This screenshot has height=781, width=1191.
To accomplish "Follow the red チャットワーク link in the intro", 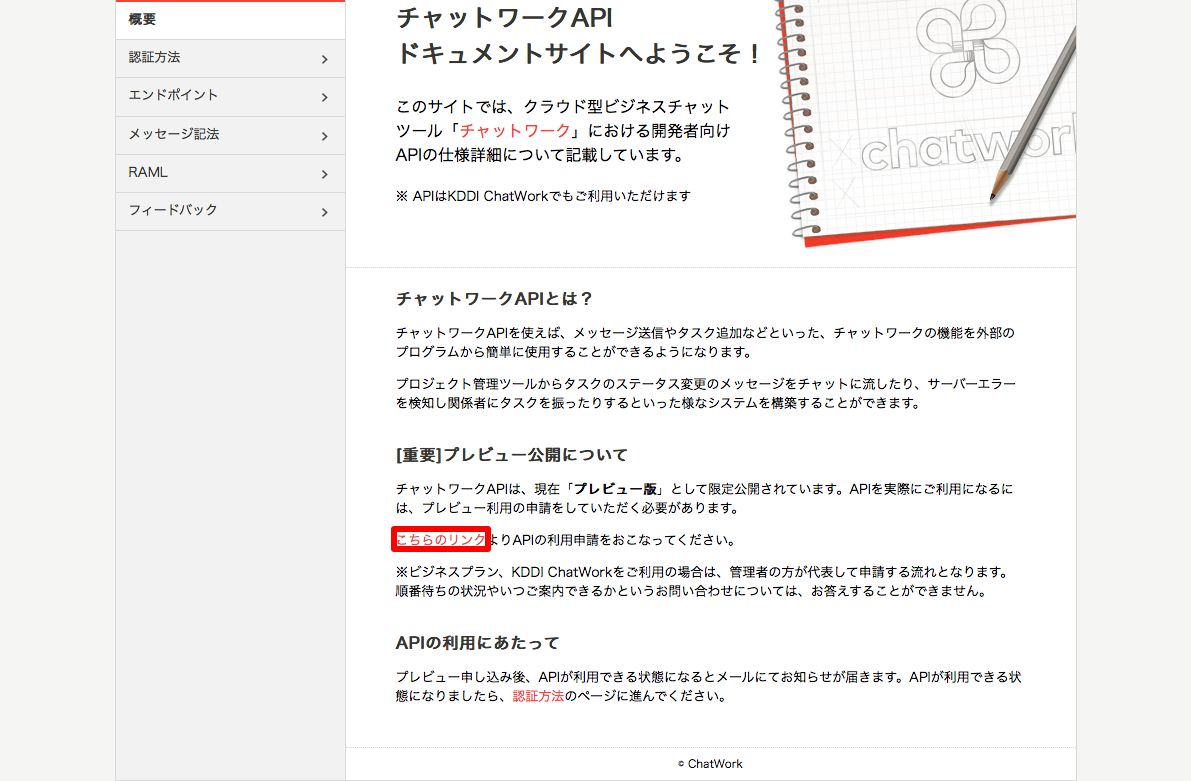I will pos(515,131).
